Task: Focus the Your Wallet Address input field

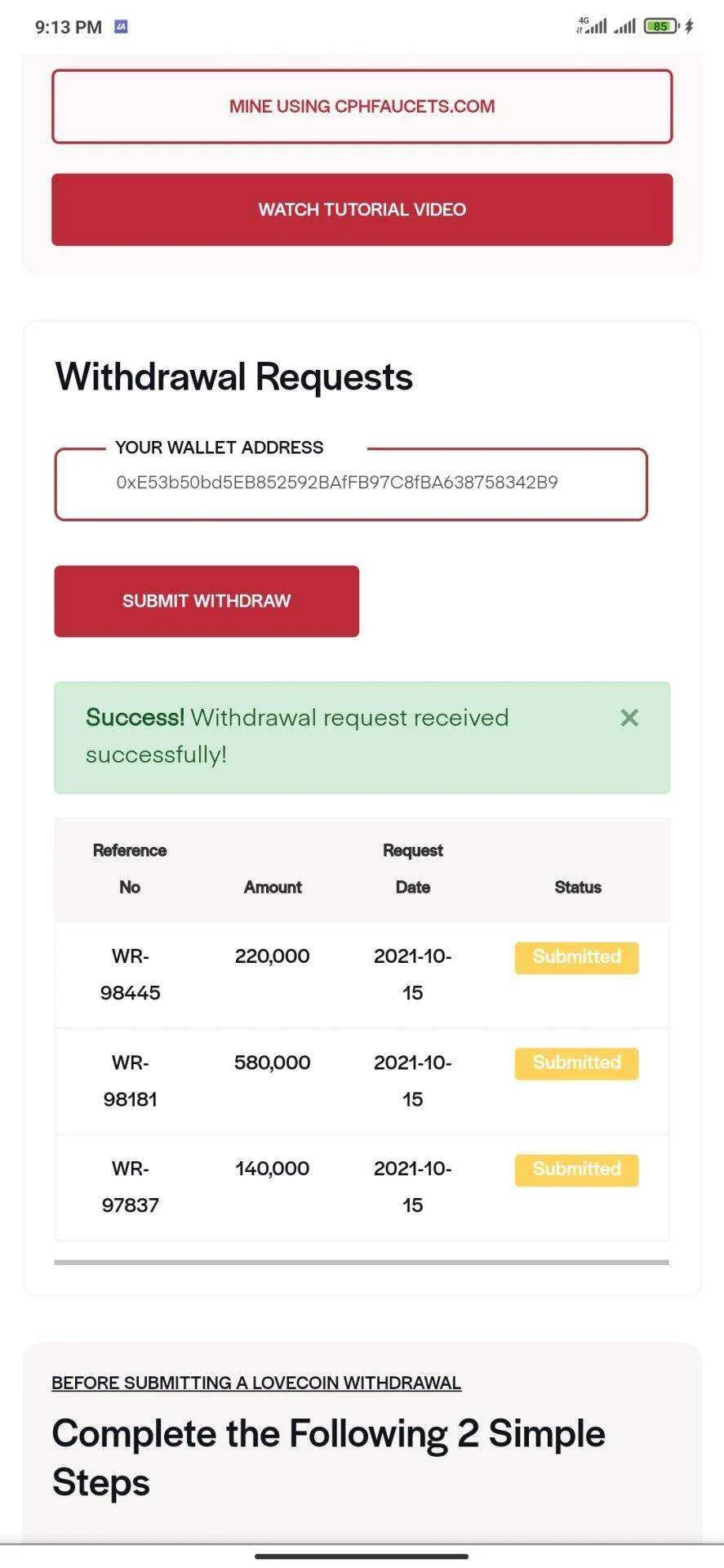Action: 351,483
